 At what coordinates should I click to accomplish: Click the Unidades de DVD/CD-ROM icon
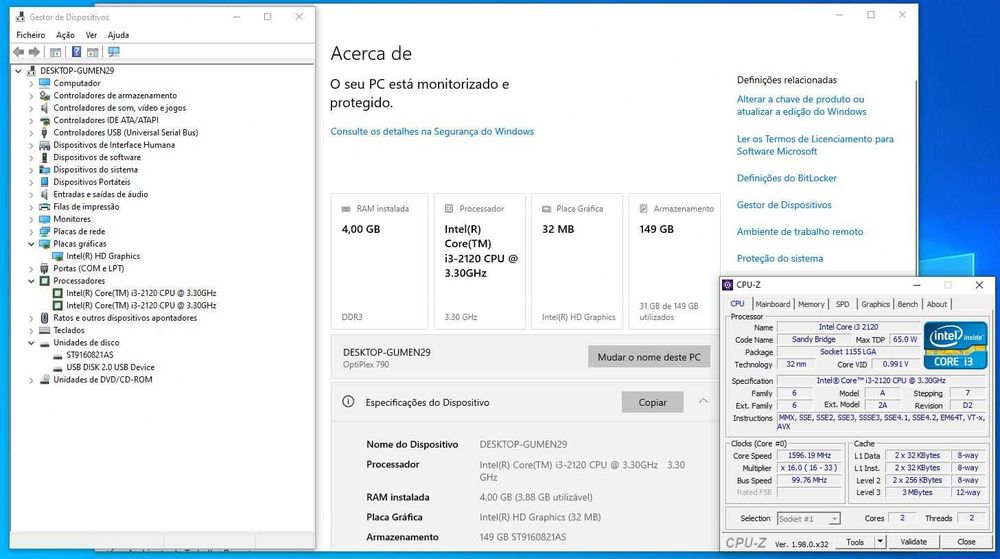(x=45, y=380)
